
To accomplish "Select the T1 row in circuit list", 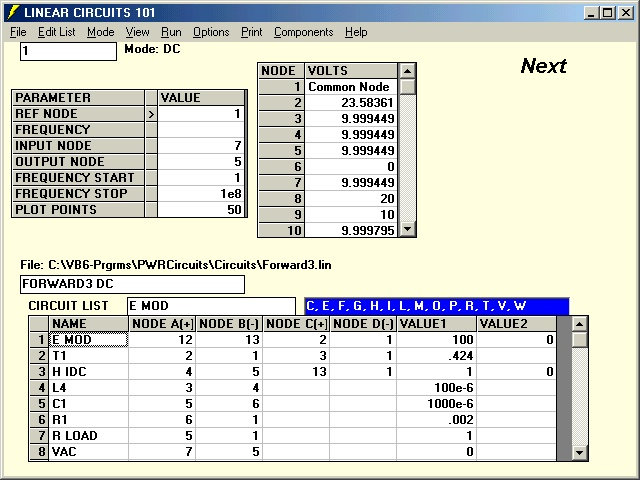I will pos(89,356).
